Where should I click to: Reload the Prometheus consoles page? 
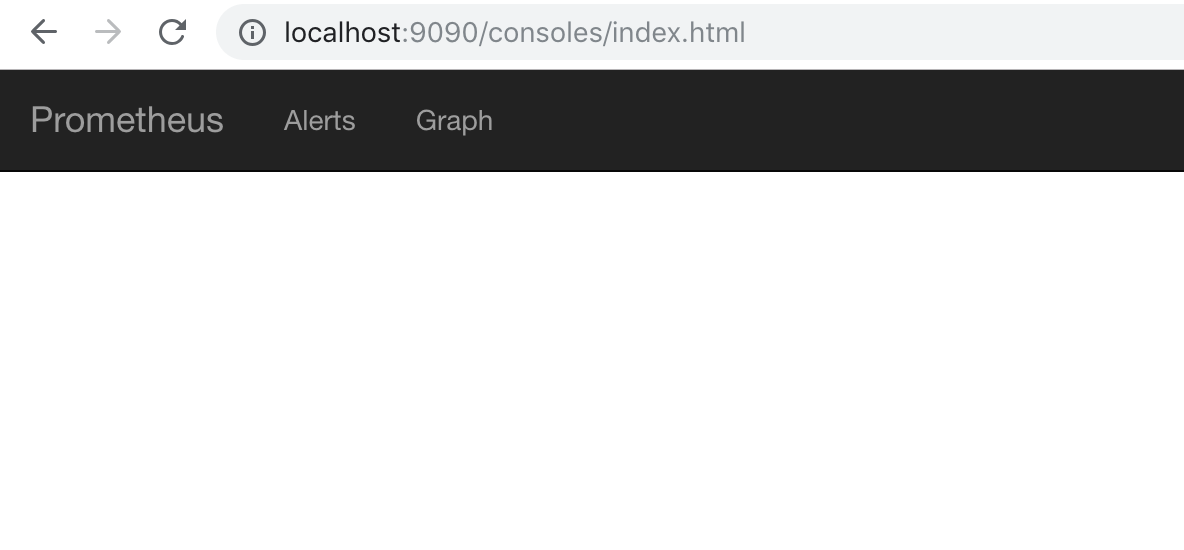(x=172, y=32)
